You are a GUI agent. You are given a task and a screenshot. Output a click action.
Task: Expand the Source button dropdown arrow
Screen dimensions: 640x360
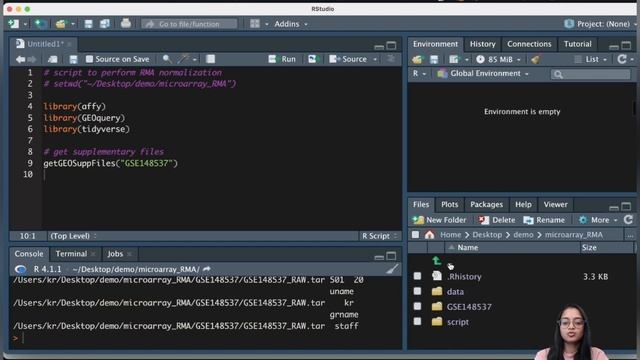click(375, 60)
